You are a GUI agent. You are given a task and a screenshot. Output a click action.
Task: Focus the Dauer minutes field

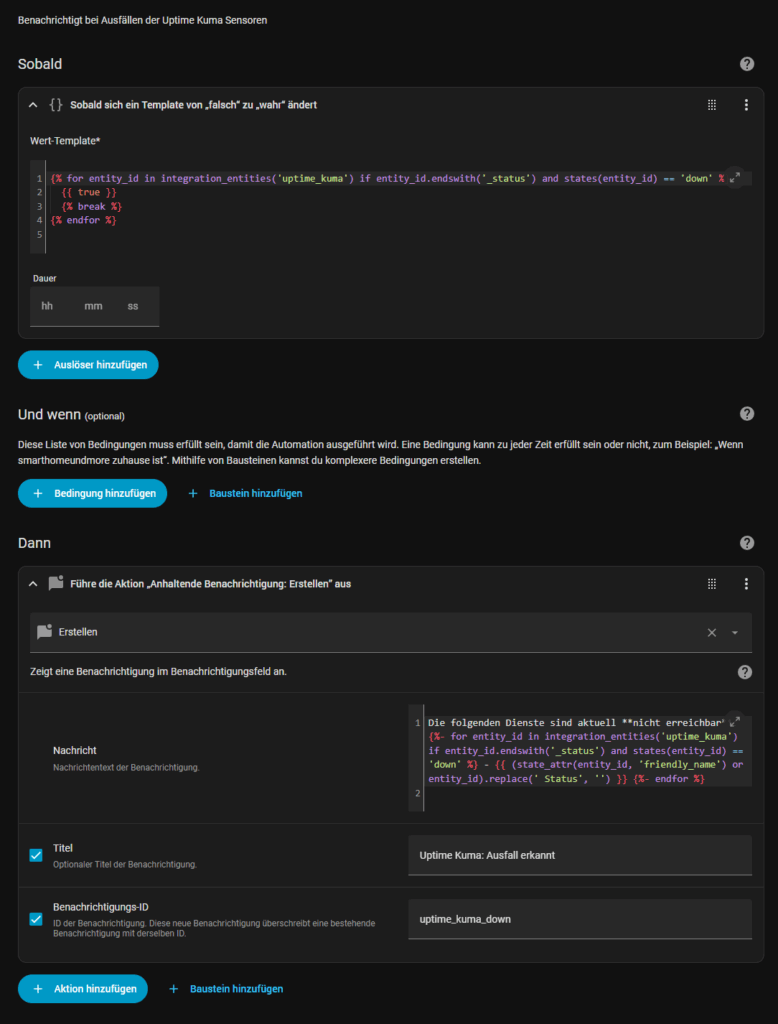coord(93,306)
